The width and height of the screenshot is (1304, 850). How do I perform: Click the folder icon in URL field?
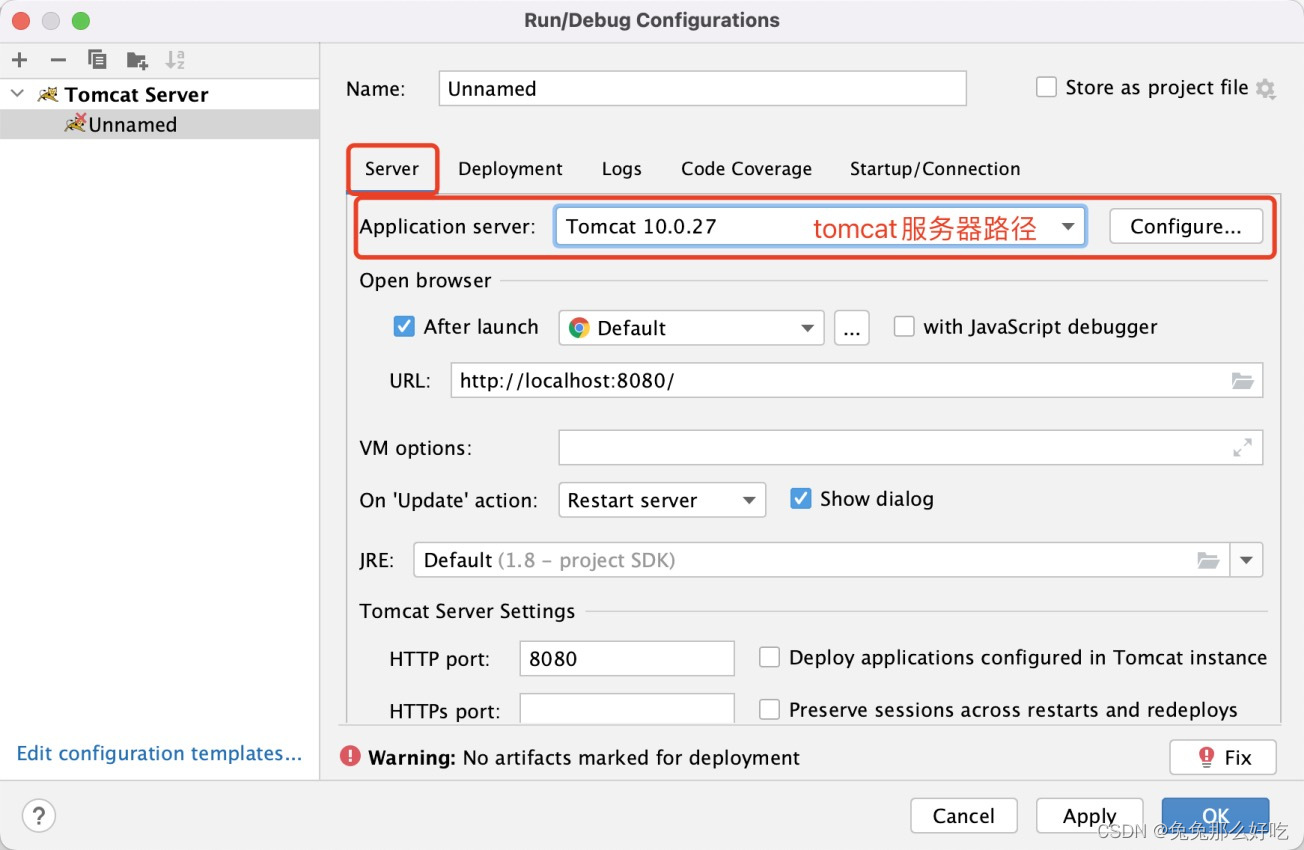[x=1242, y=381]
